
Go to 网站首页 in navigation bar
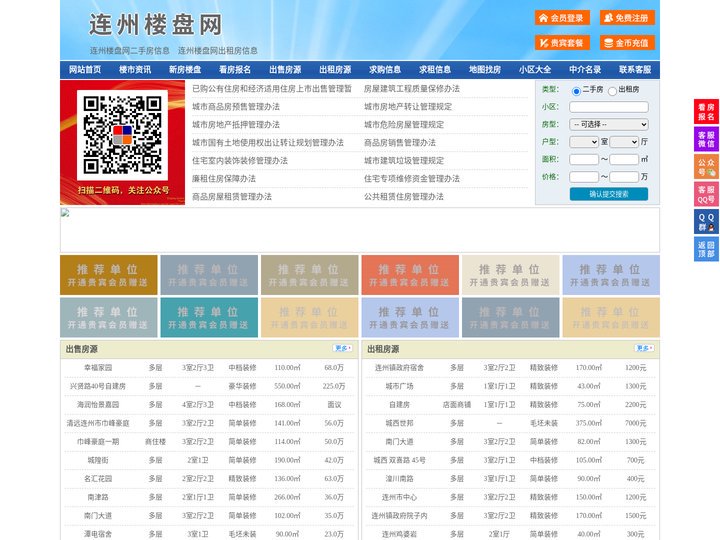tap(85, 70)
